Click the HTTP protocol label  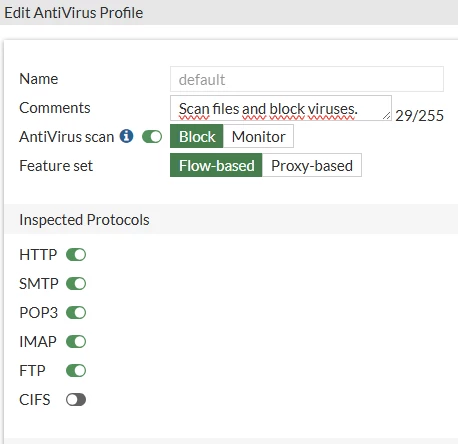pos(38,255)
